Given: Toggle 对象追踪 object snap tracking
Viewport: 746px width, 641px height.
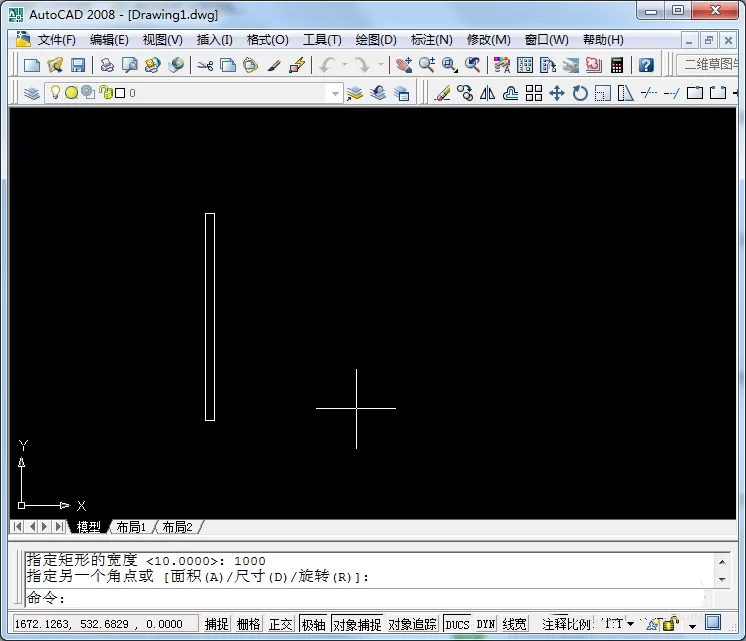Looking at the screenshot, I should click(x=412, y=624).
